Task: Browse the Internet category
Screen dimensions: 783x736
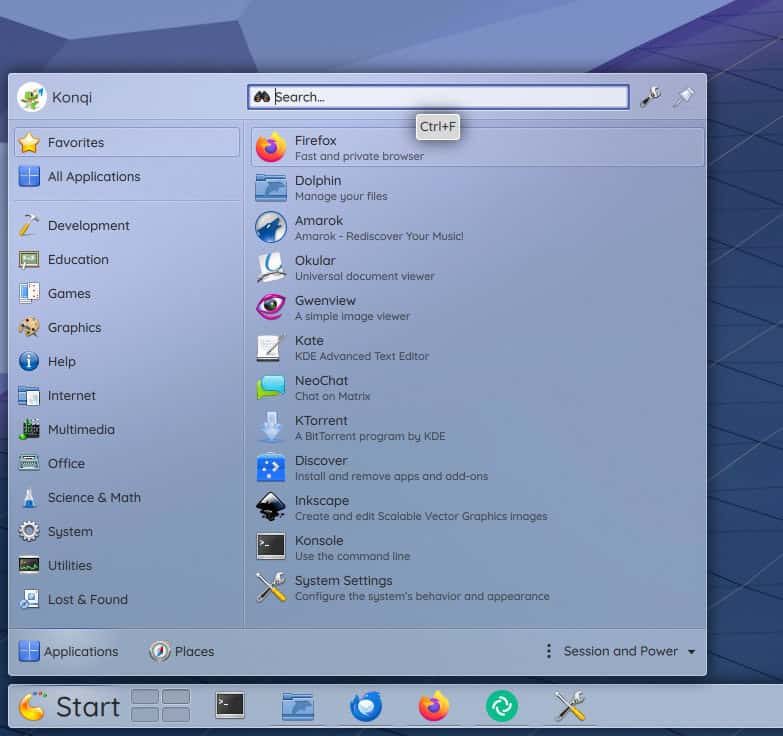Action: point(127,395)
